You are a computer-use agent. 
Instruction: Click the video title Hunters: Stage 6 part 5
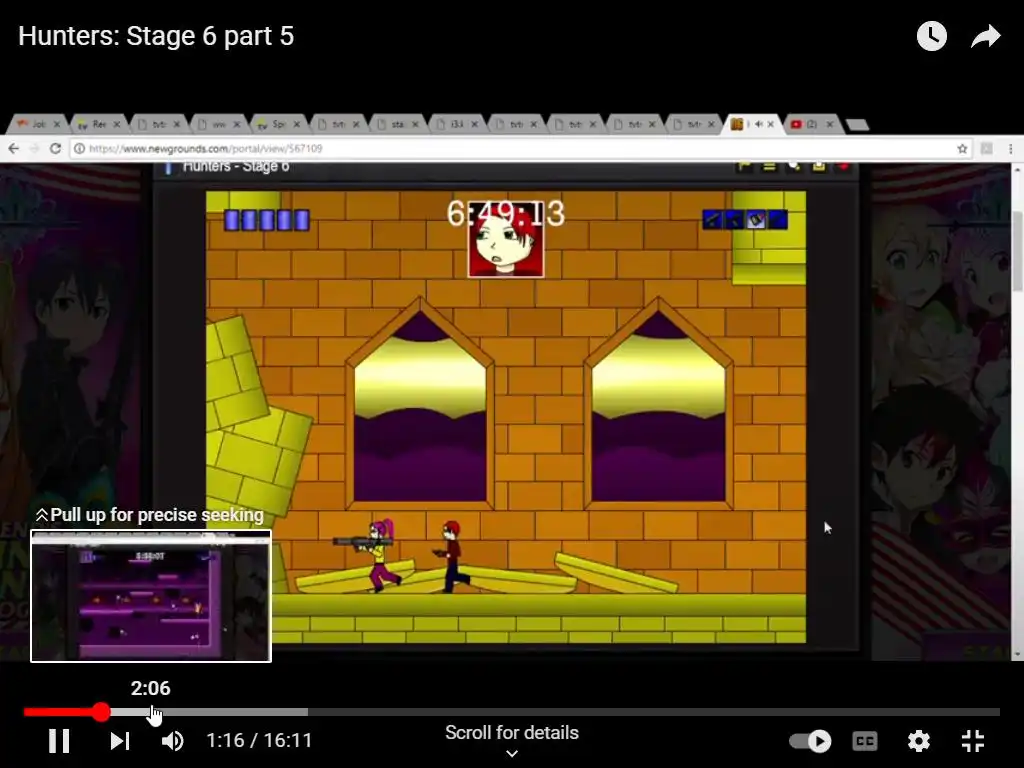coord(156,36)
